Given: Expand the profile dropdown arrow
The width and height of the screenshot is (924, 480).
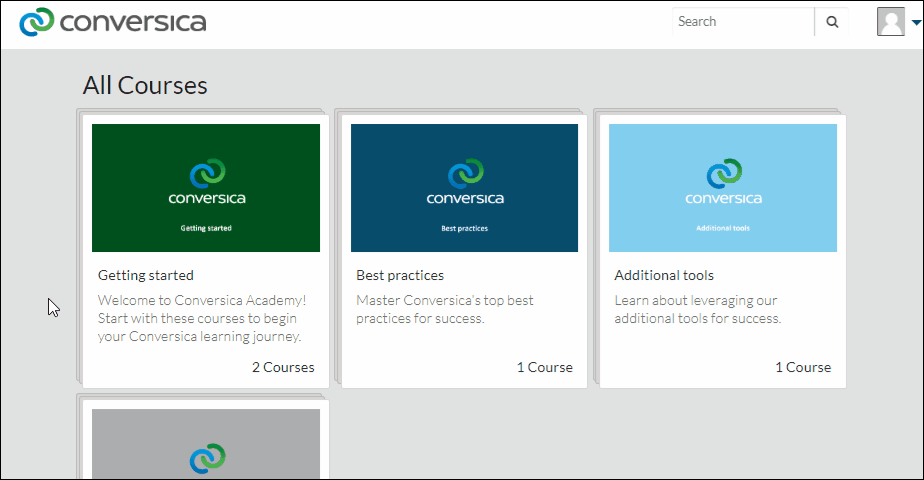Looking at the screenshot, I should pyautogui.click(x=916, y=22).
